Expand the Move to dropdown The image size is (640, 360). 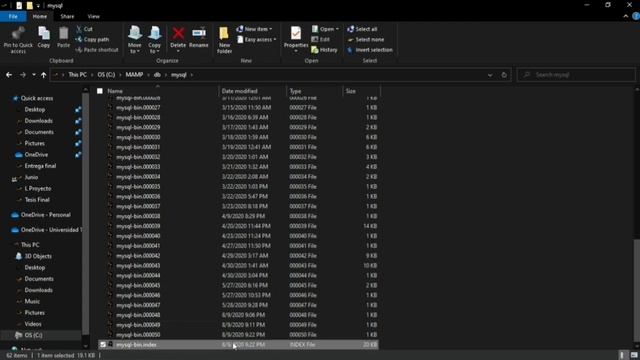(x=134, y=48)
